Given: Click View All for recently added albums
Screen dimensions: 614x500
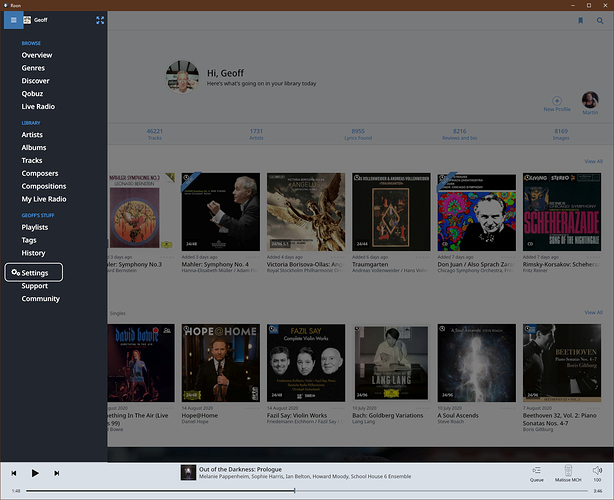Looking at the screenshot, I should pos(593,161).
